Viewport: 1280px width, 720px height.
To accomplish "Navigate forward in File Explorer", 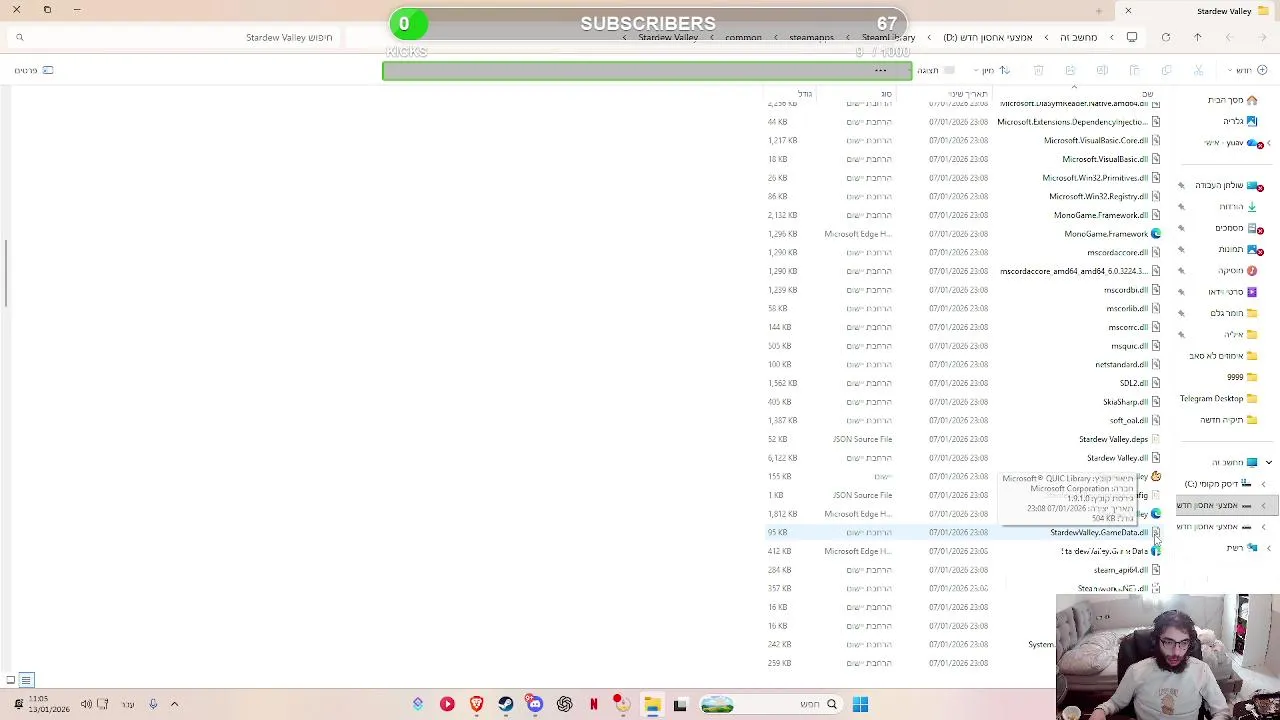I will (x=1229, y=37).
